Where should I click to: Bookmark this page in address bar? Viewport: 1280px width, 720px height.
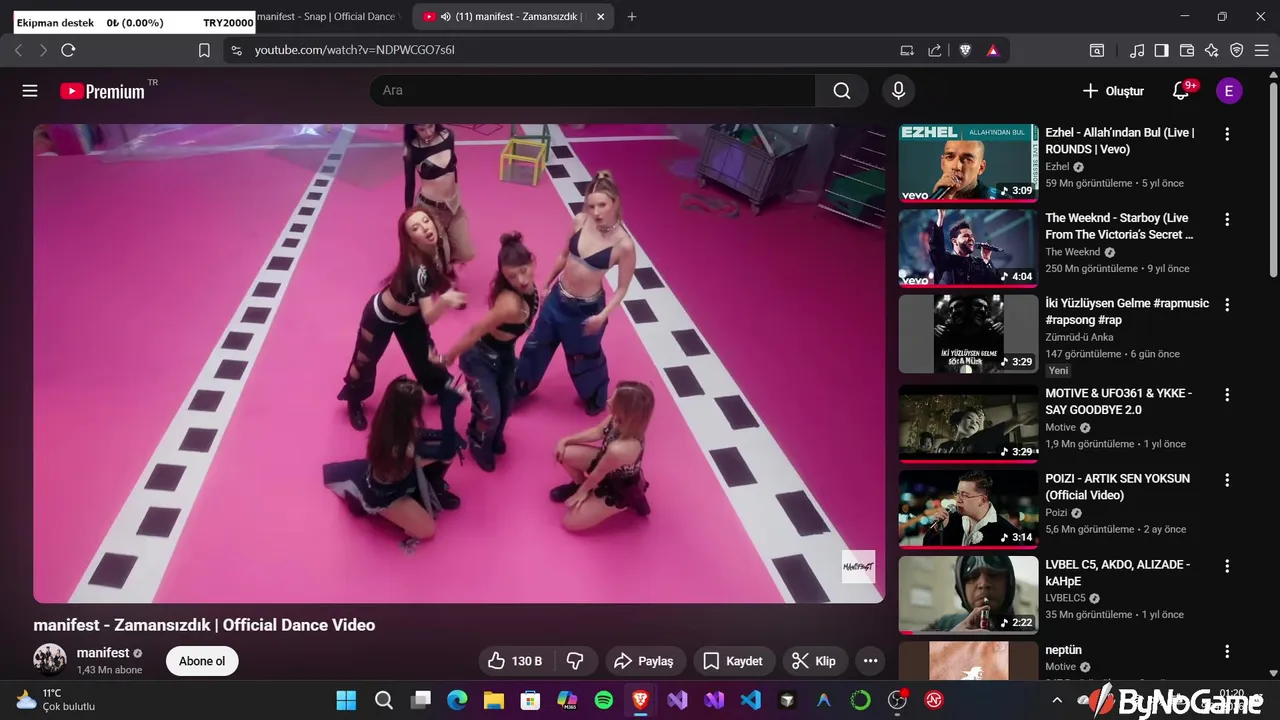(x=204, y=50)
